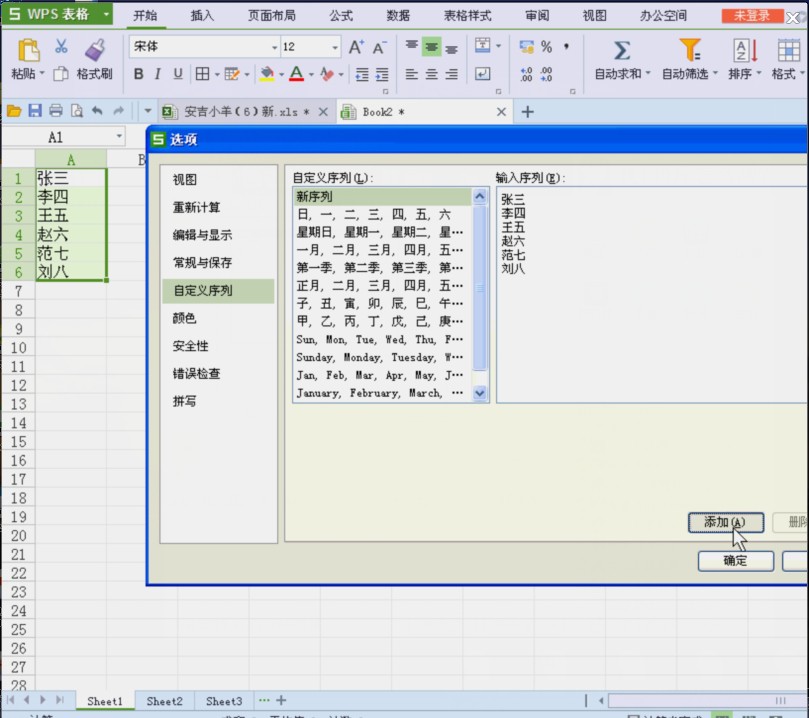809x718 pixels.
Task: Select 颜色 in the options sidebar
Action: click(185, 318)
